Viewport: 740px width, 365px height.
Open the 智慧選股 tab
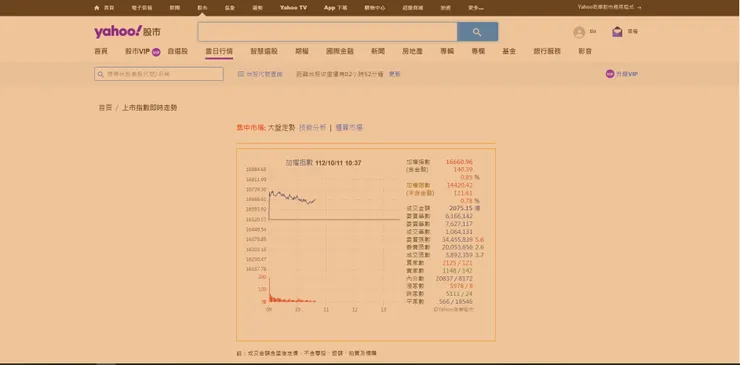click(264, 51)
